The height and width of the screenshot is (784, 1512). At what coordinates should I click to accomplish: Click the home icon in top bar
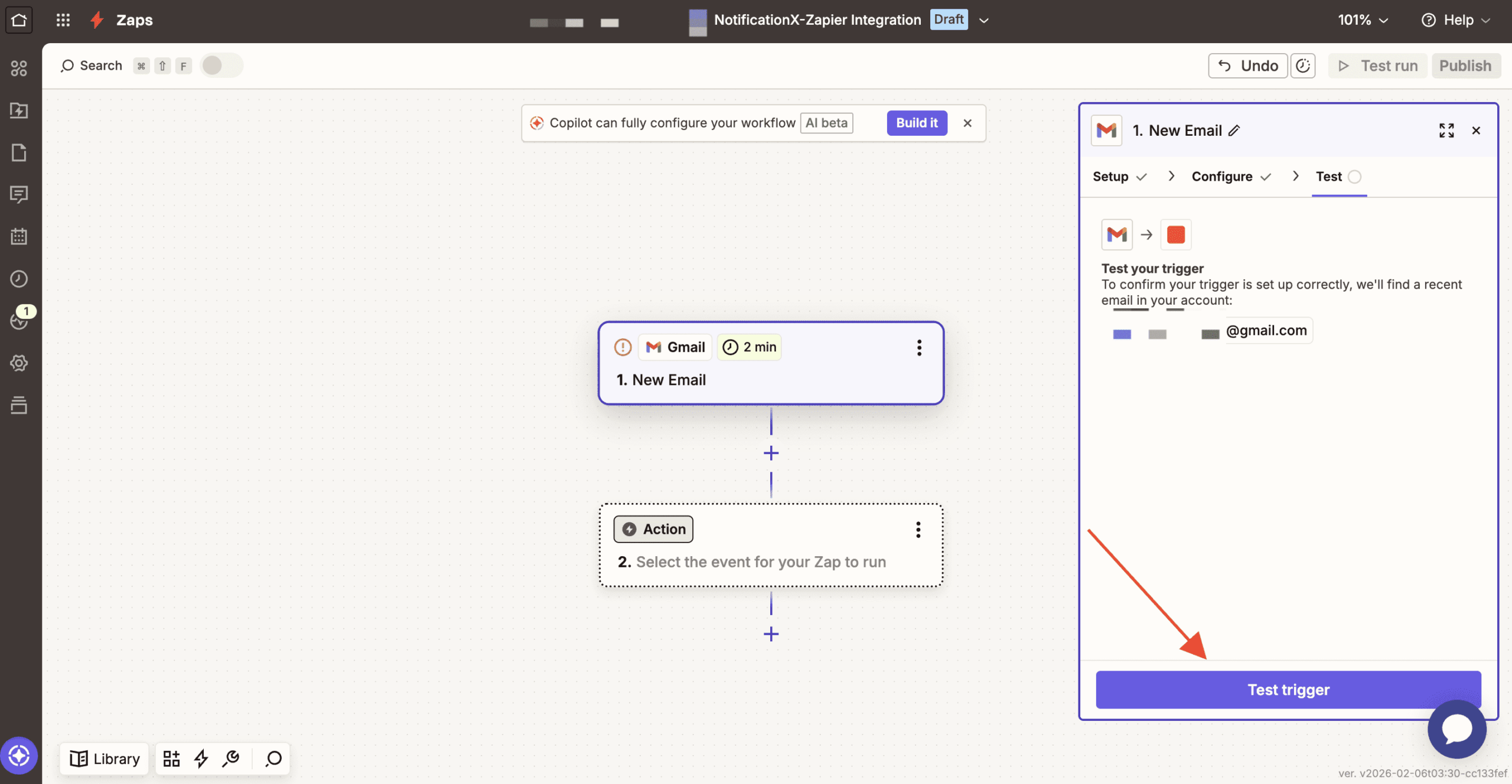pos(19,20)
